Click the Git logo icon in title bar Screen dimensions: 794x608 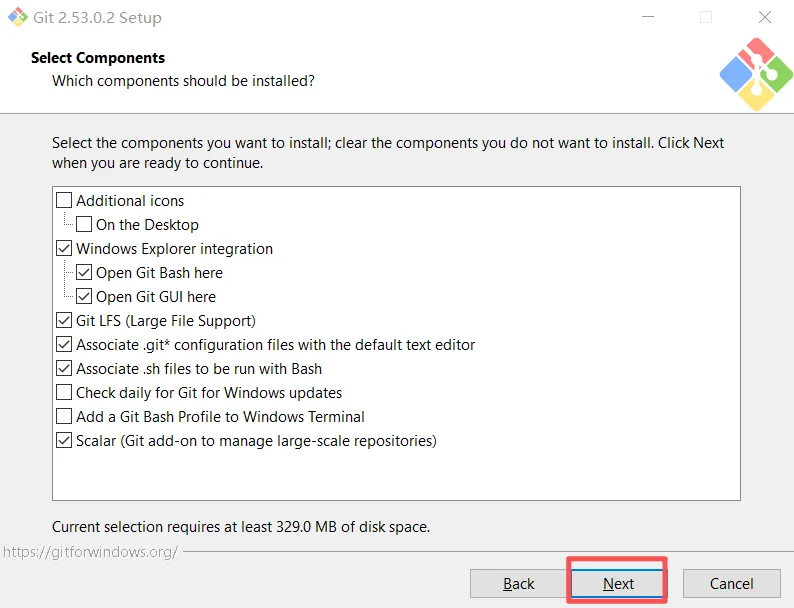(x=17, y=17)
